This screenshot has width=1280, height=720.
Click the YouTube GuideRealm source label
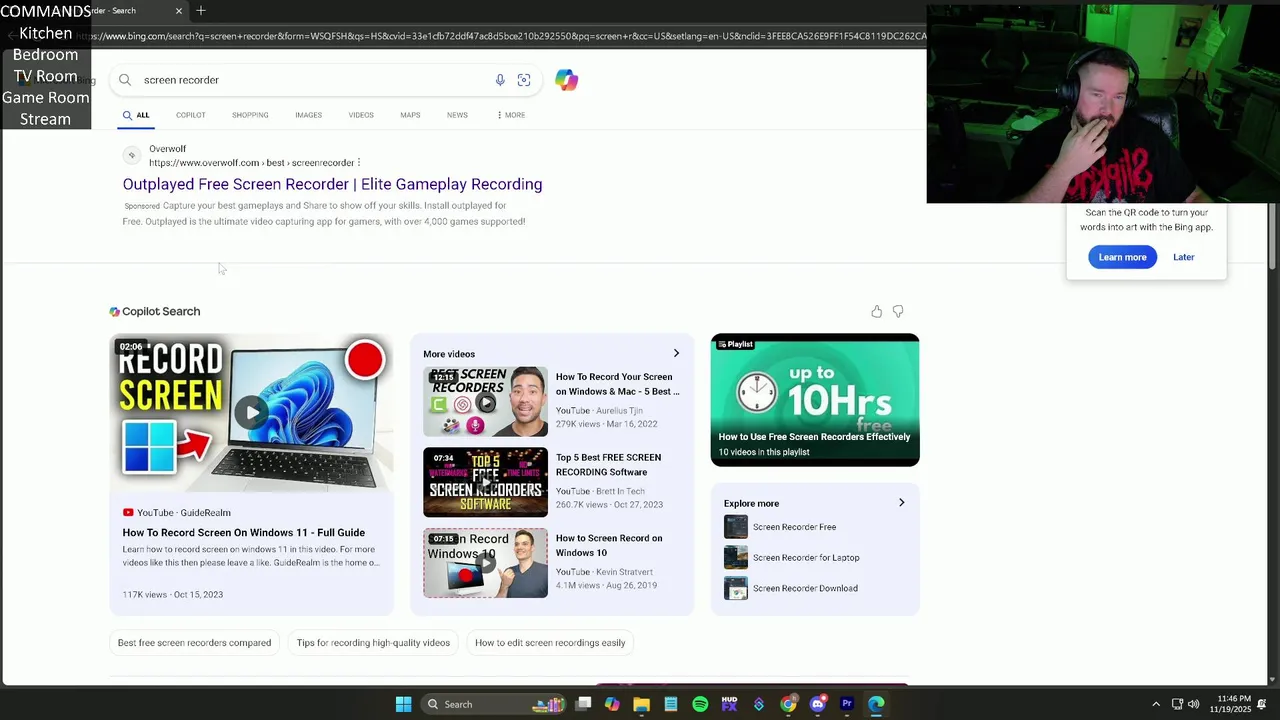click(177, 513)
